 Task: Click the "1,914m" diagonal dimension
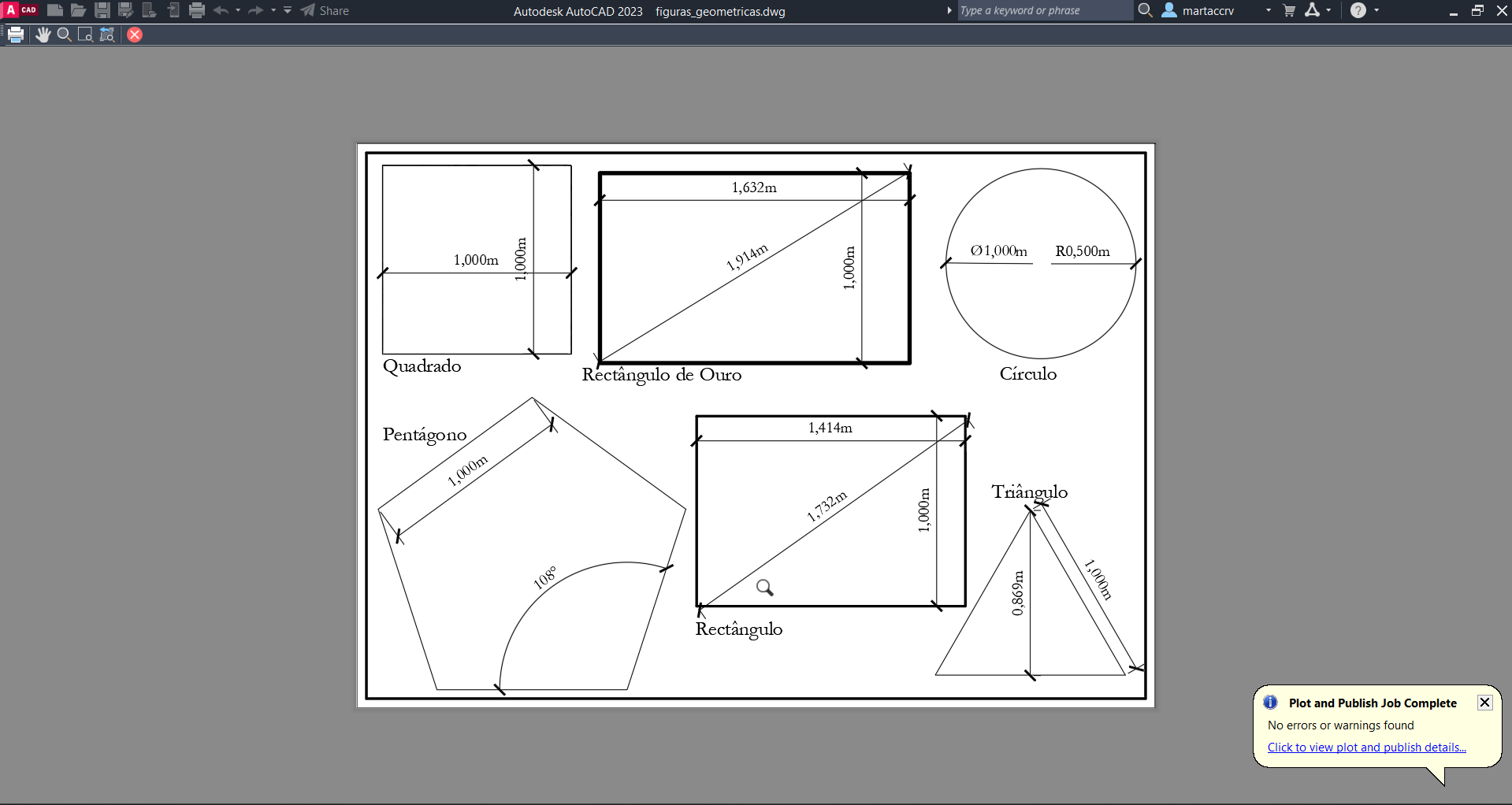[x=747, y=258]
